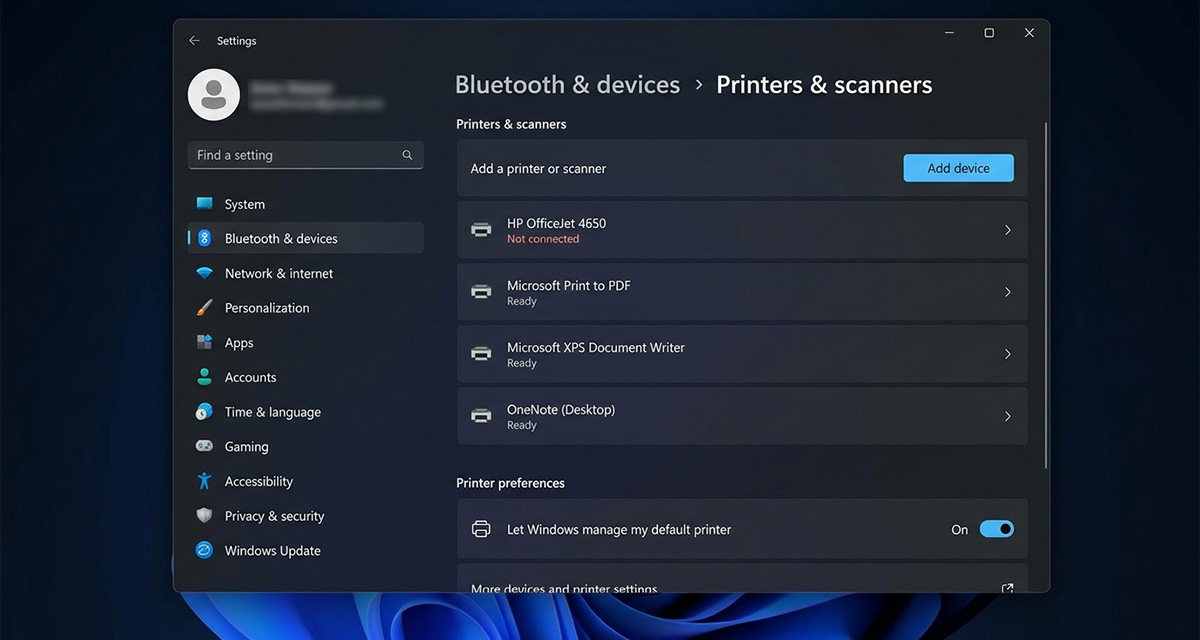Click the Not connected status text
The image size is (1200, 640).
click(x=543, y=239)
